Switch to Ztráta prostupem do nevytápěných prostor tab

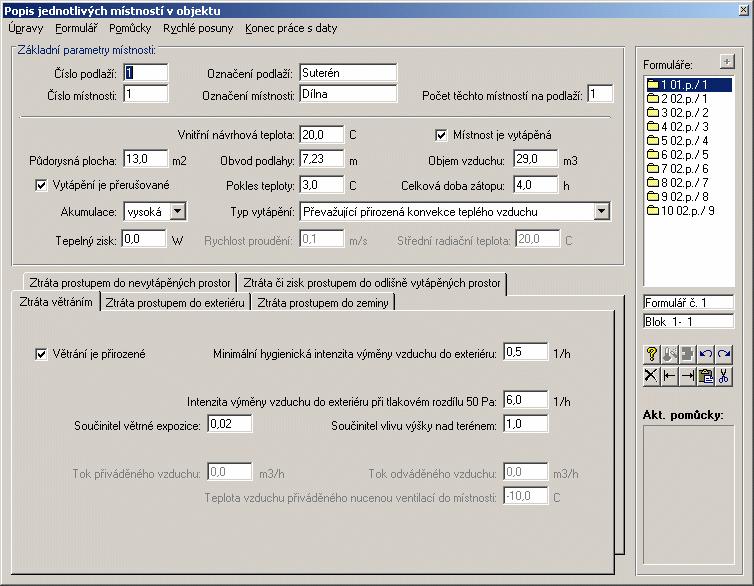point(130,283)
